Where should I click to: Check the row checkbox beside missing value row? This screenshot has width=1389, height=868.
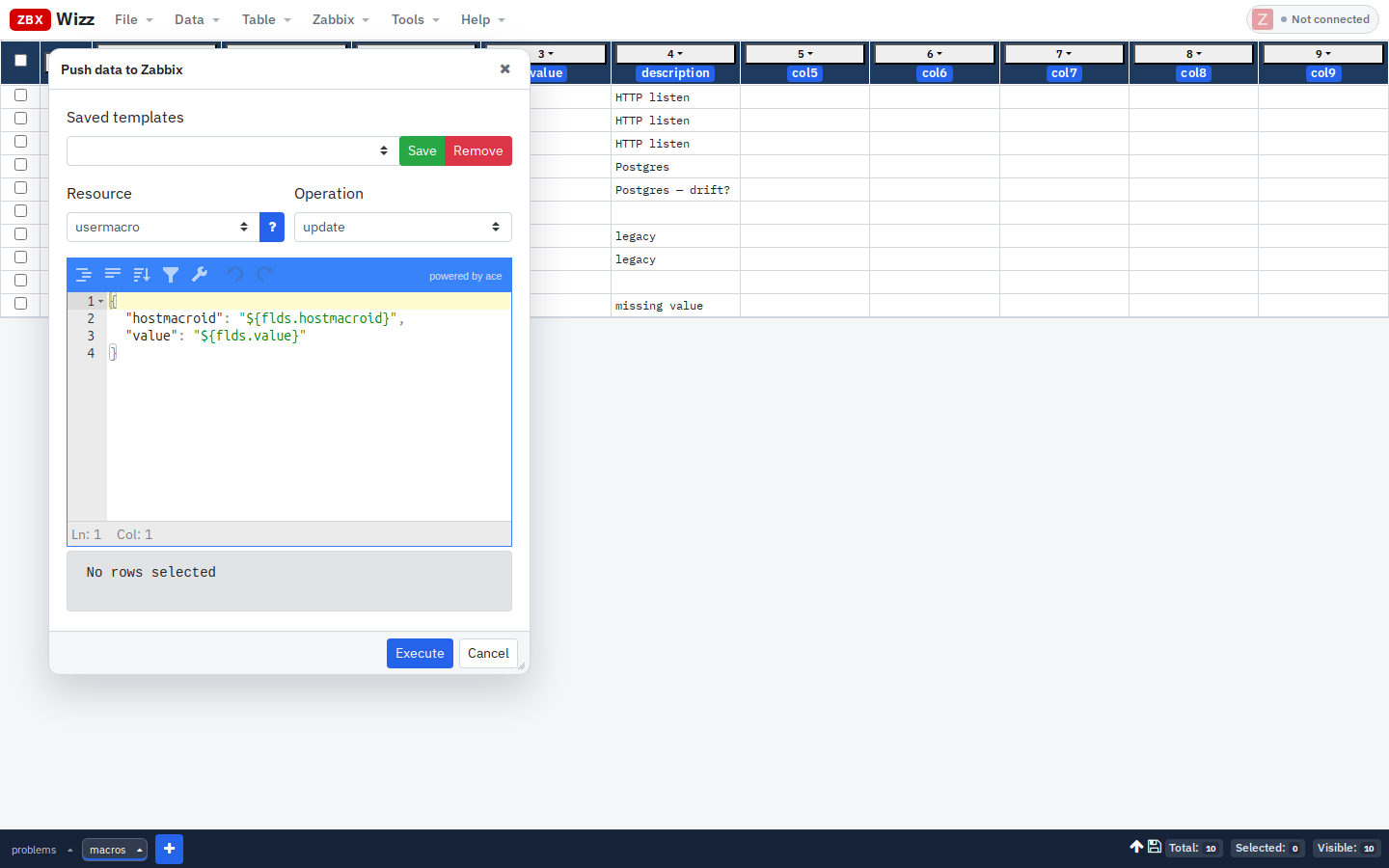[20, 304]
